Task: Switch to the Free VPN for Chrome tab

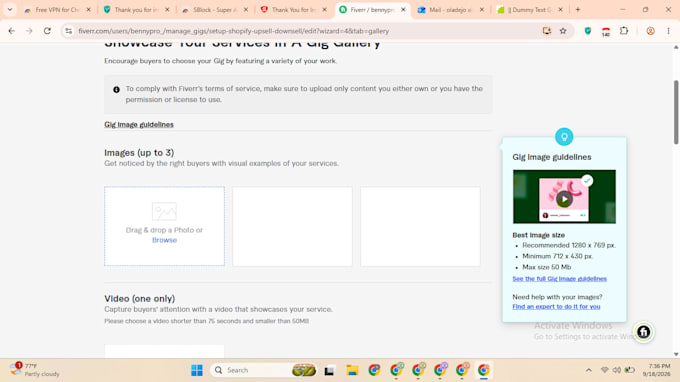Action: tap(57, 10)
